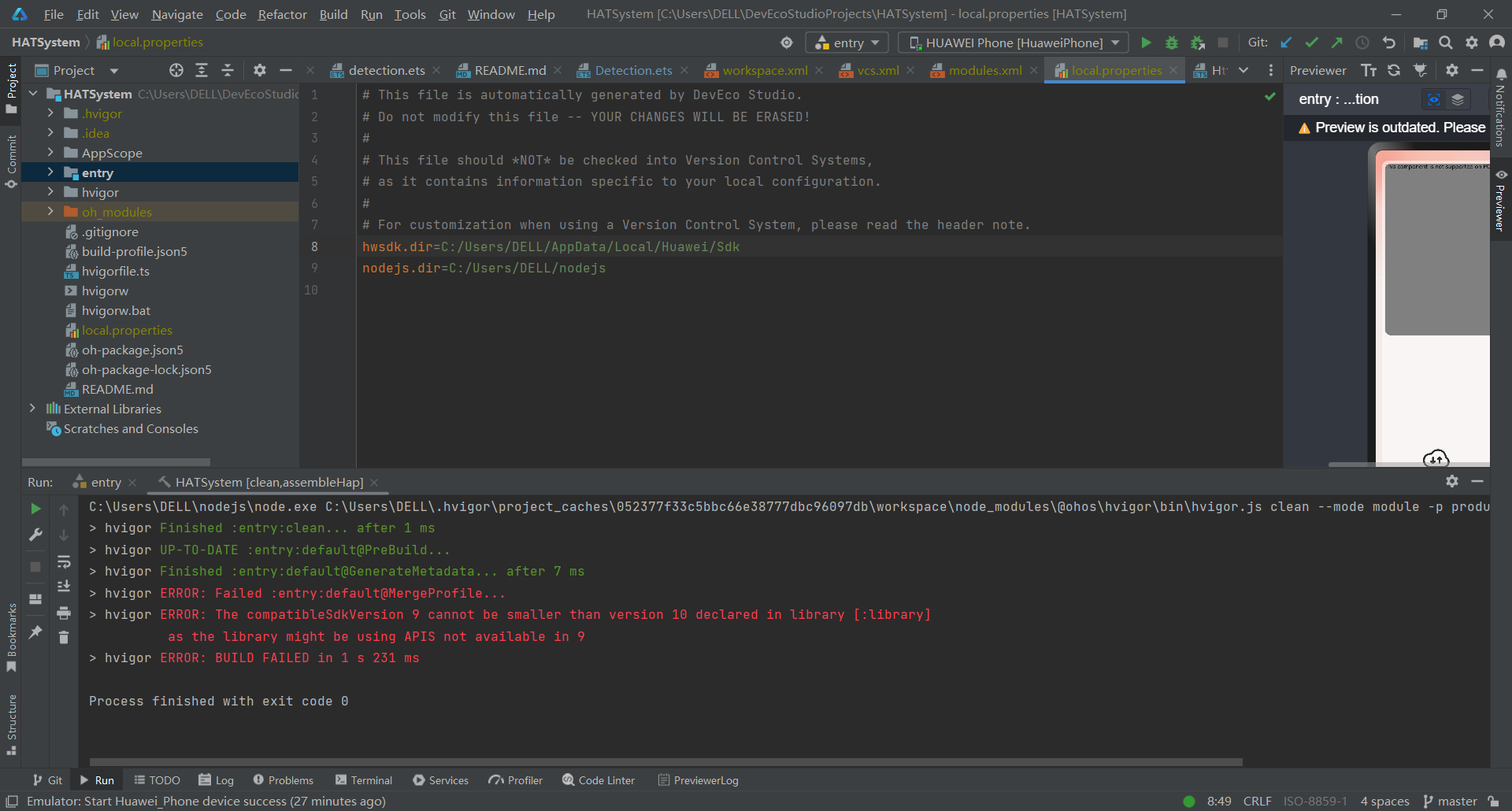Commit changes with Git checkmark

point(1312,43)
